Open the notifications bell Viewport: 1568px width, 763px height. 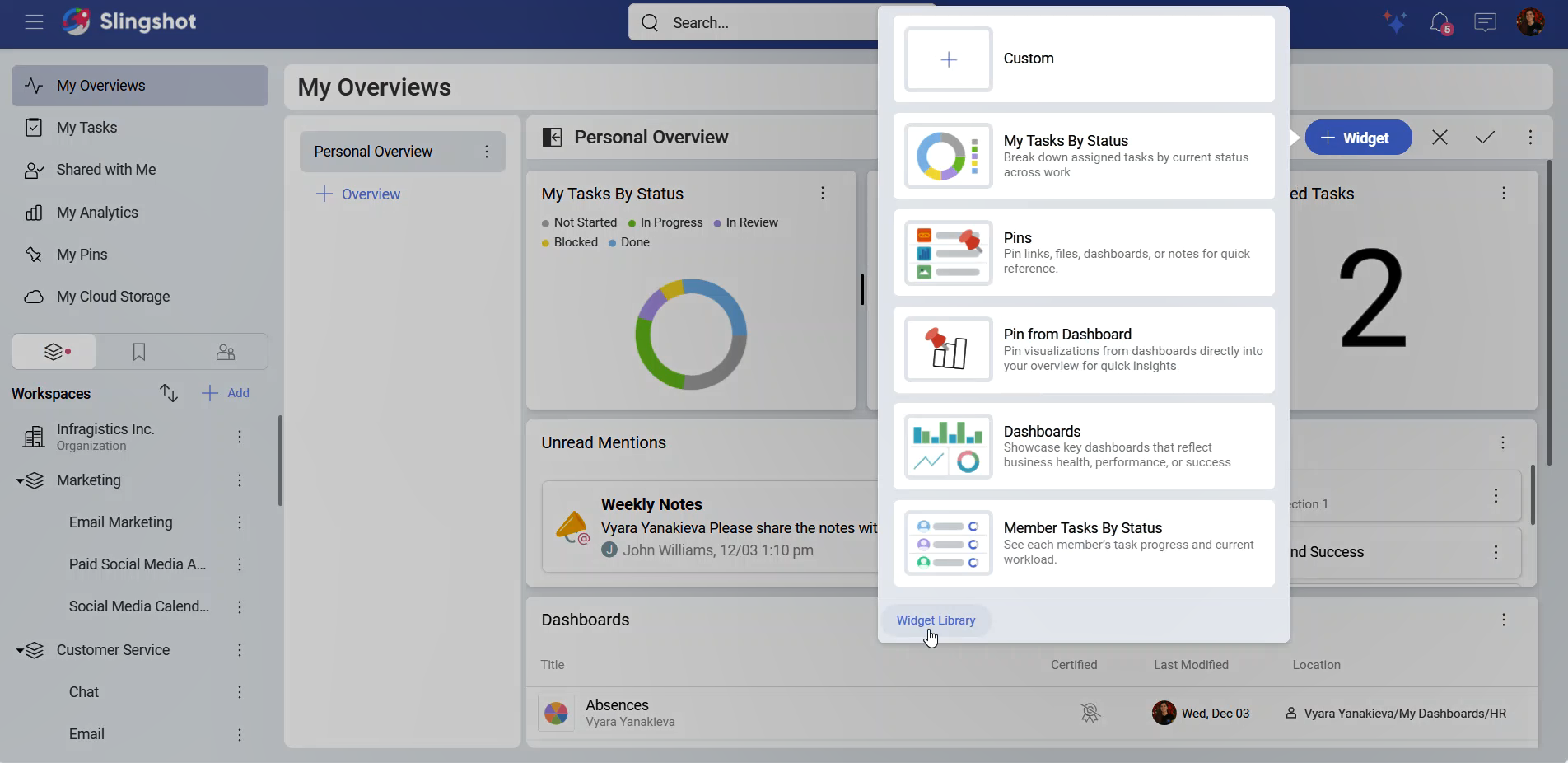[1440, 22]
